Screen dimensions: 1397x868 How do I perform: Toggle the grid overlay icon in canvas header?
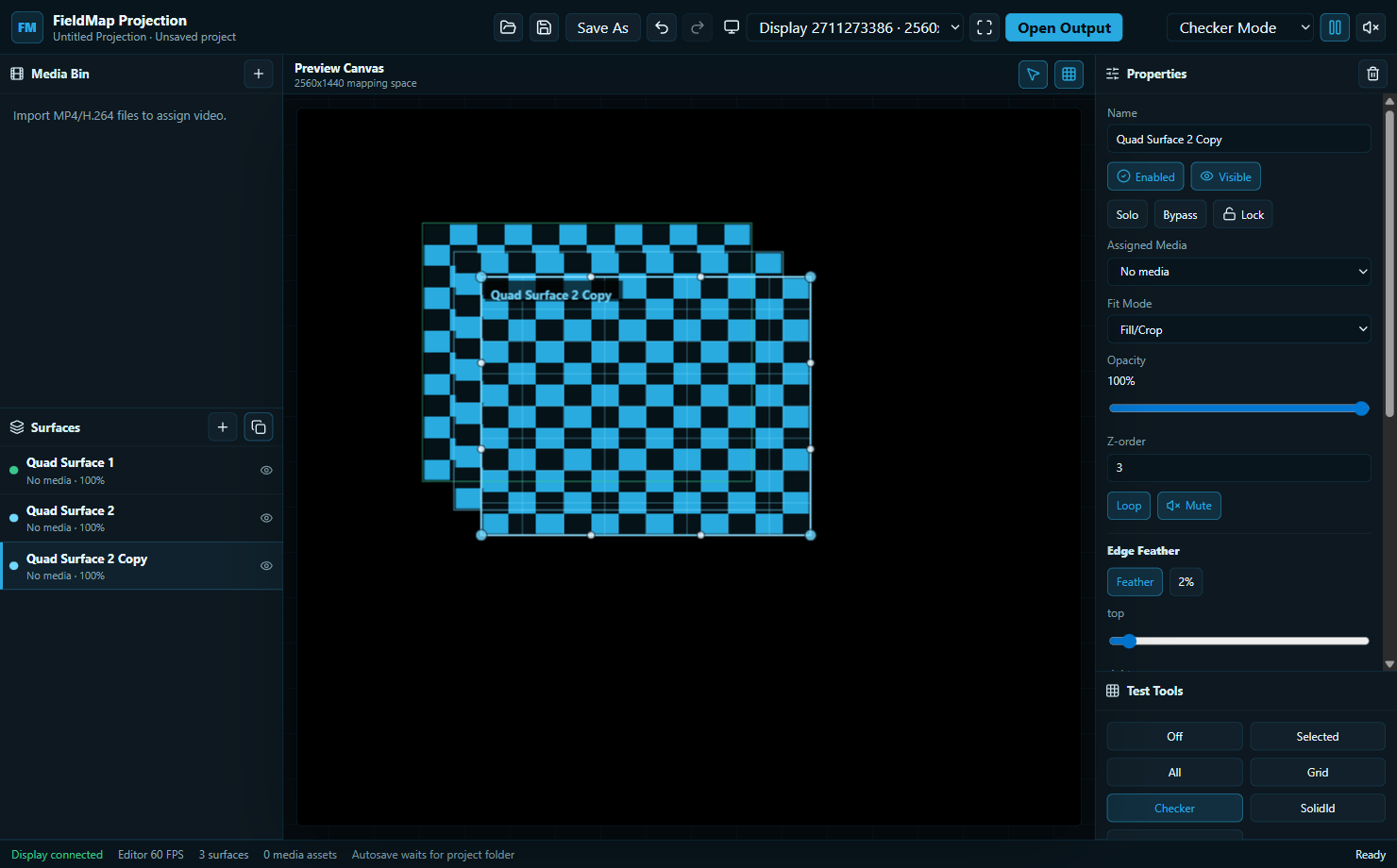(1069, 75)
